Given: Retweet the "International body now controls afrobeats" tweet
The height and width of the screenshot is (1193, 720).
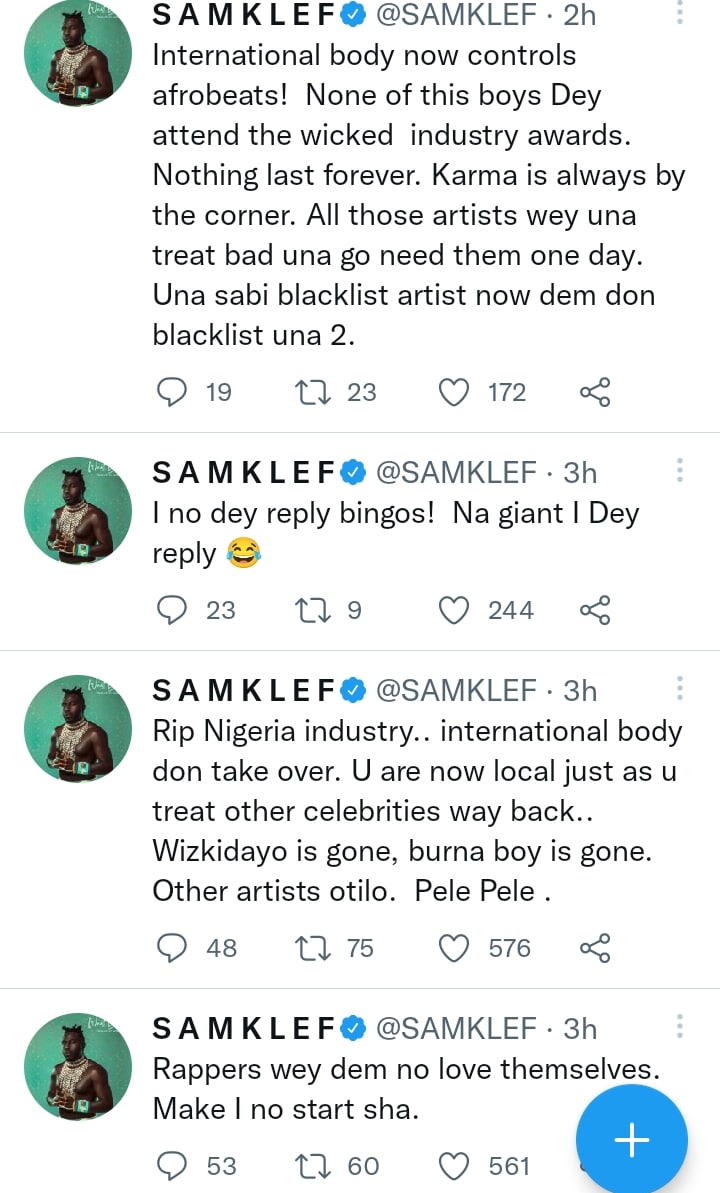Looking at the screenshot, I should (x=313, y=392).
